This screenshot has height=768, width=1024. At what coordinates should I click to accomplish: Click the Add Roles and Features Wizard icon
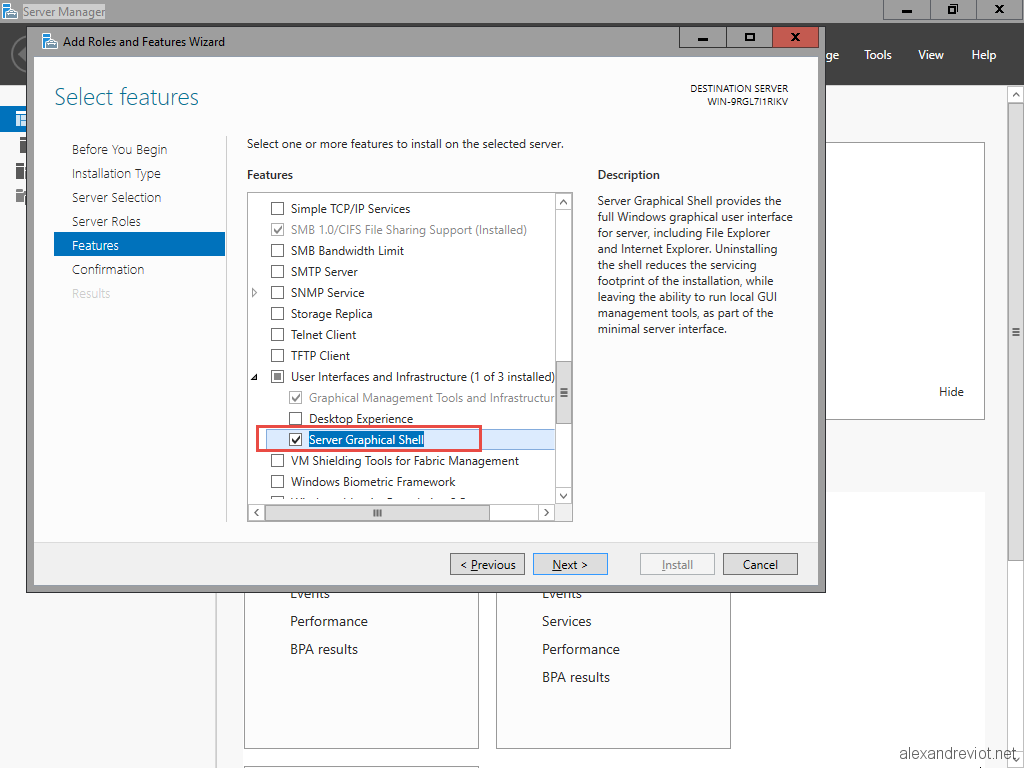(50, 41)
